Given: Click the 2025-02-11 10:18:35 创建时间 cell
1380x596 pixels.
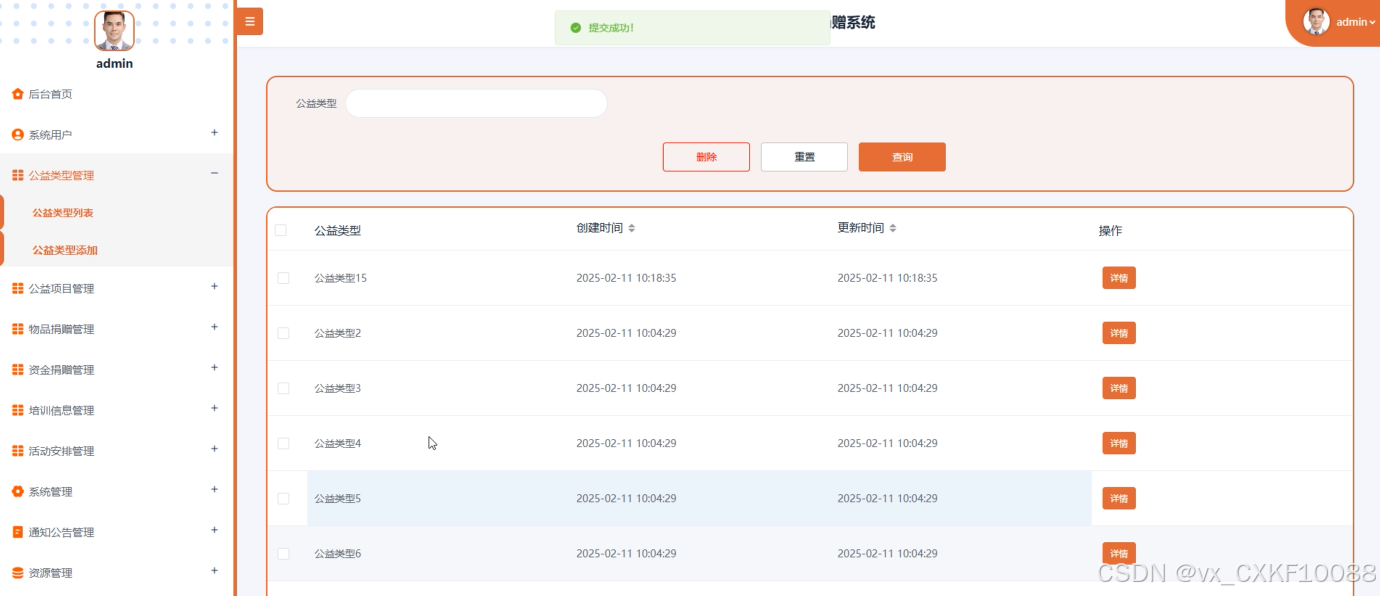Looking at the screenshot, I should coord(626,278).
